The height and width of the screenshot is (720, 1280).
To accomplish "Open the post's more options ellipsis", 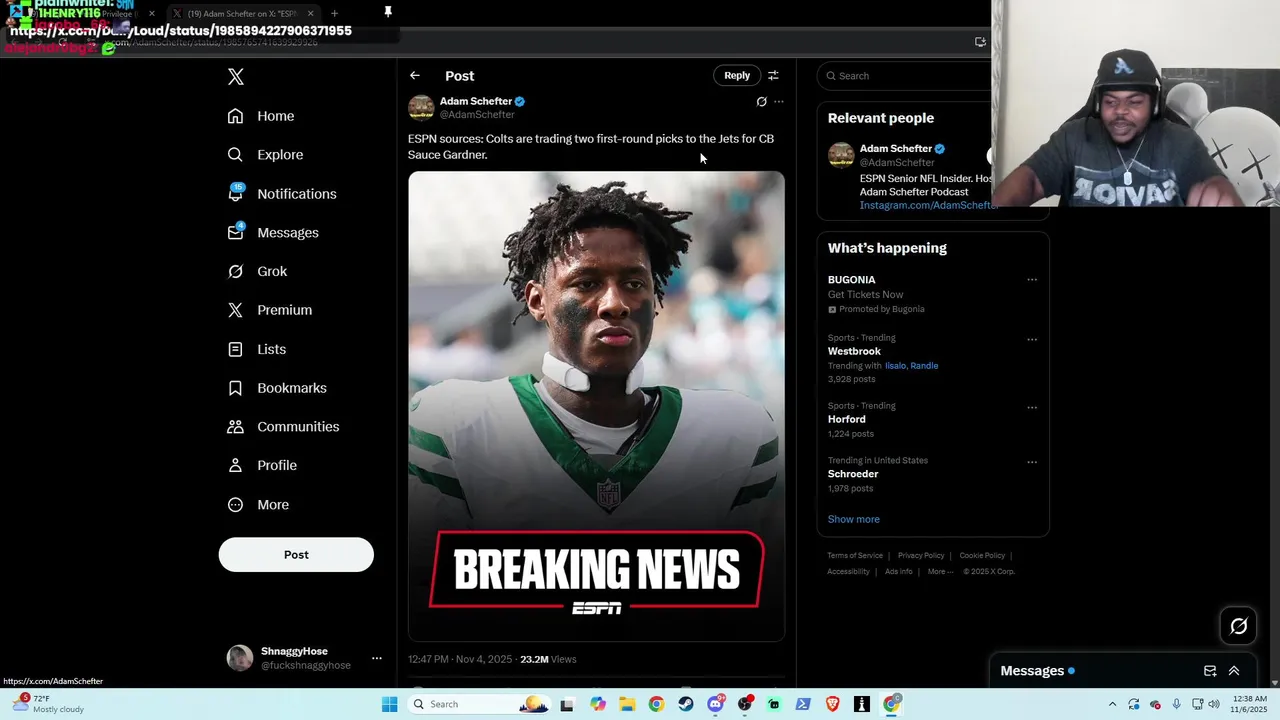I will (x=779, y=102).
